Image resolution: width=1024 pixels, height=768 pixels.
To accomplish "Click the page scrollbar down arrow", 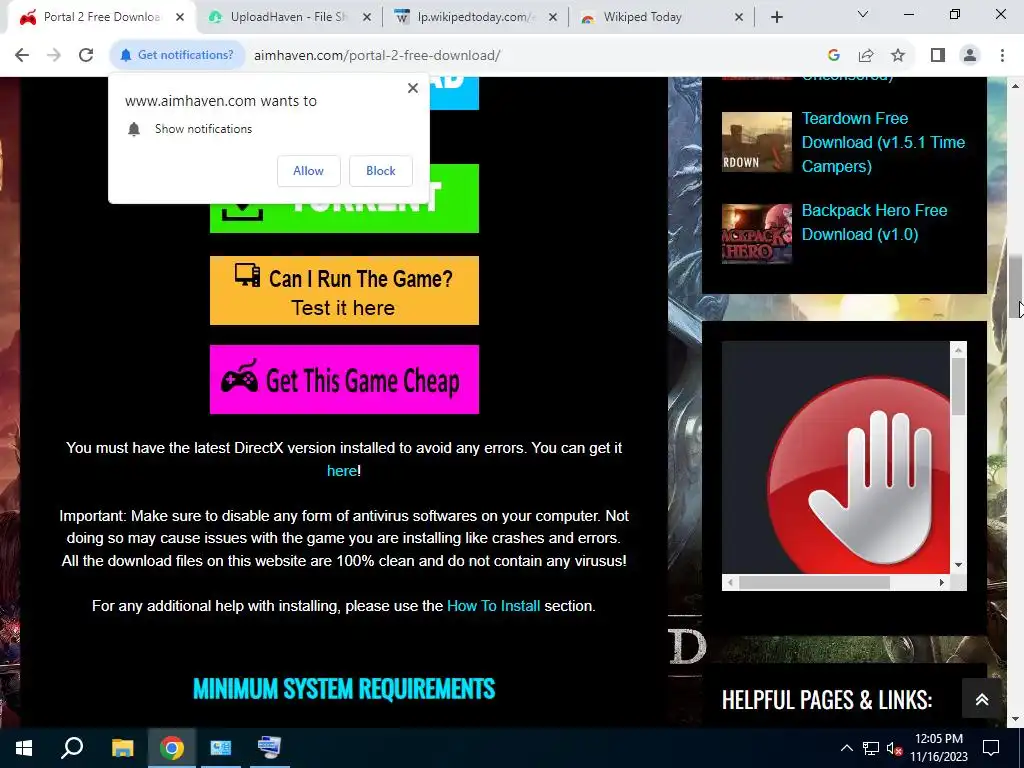I will pyautogui.click(x=1016, y=719).
